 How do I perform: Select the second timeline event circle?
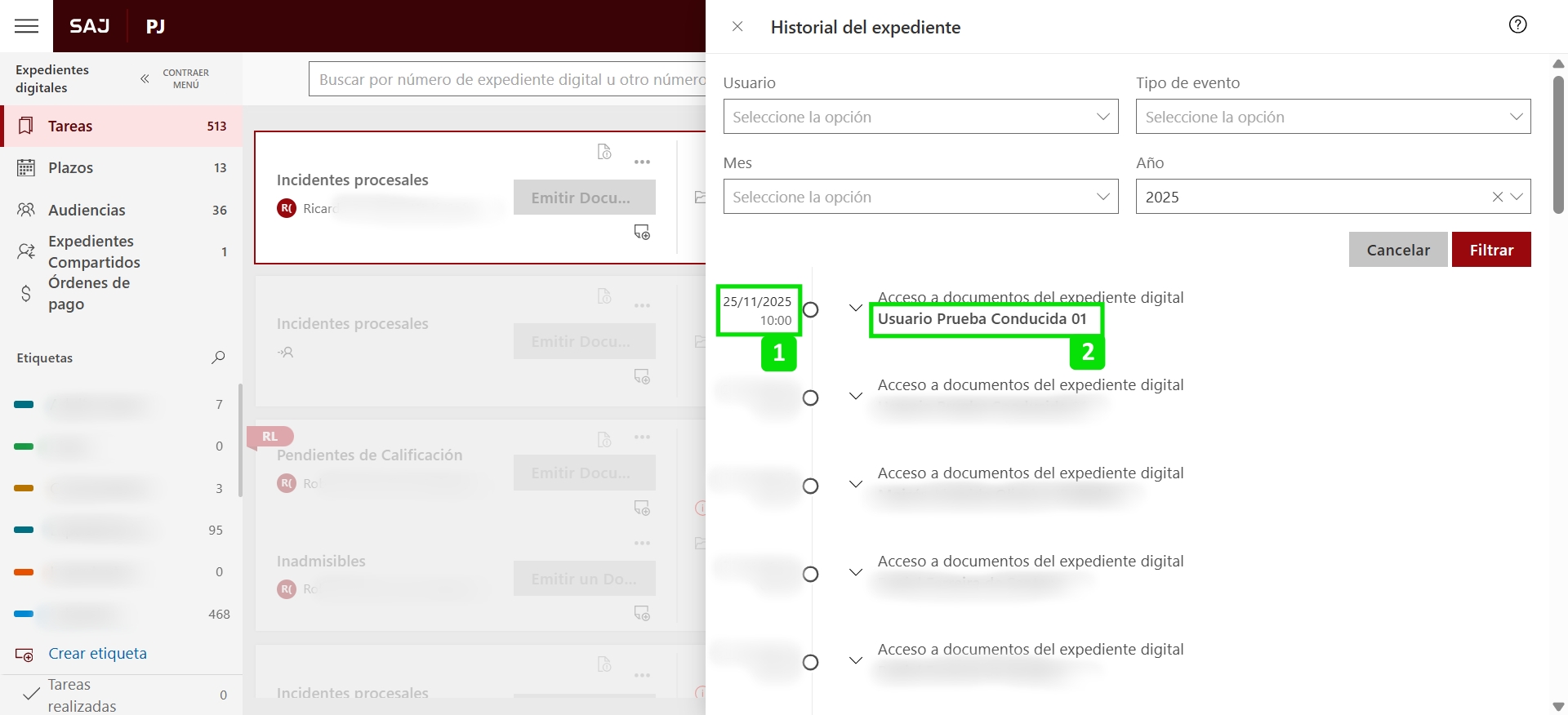810,398
